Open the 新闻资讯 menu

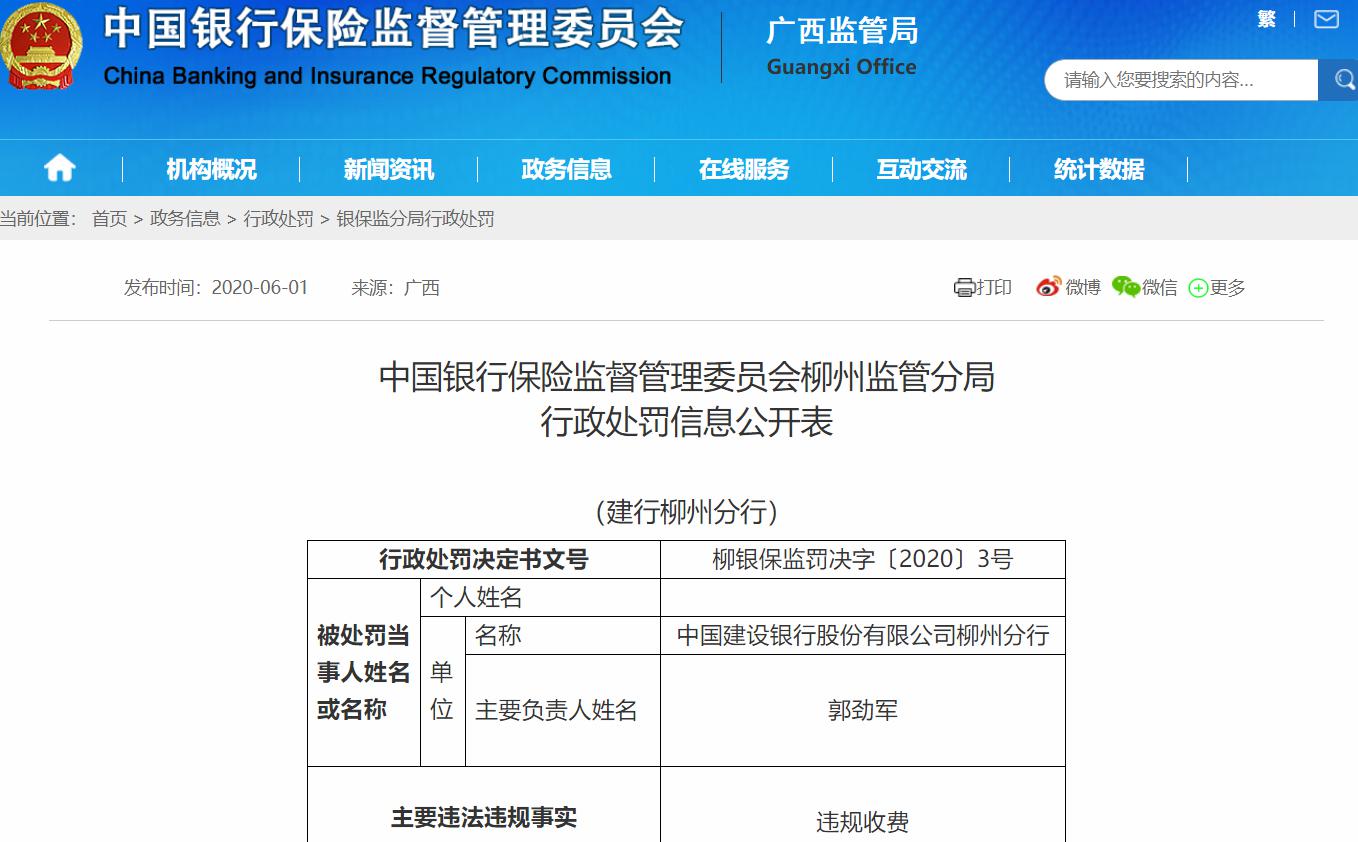click(x=389, y=169)
